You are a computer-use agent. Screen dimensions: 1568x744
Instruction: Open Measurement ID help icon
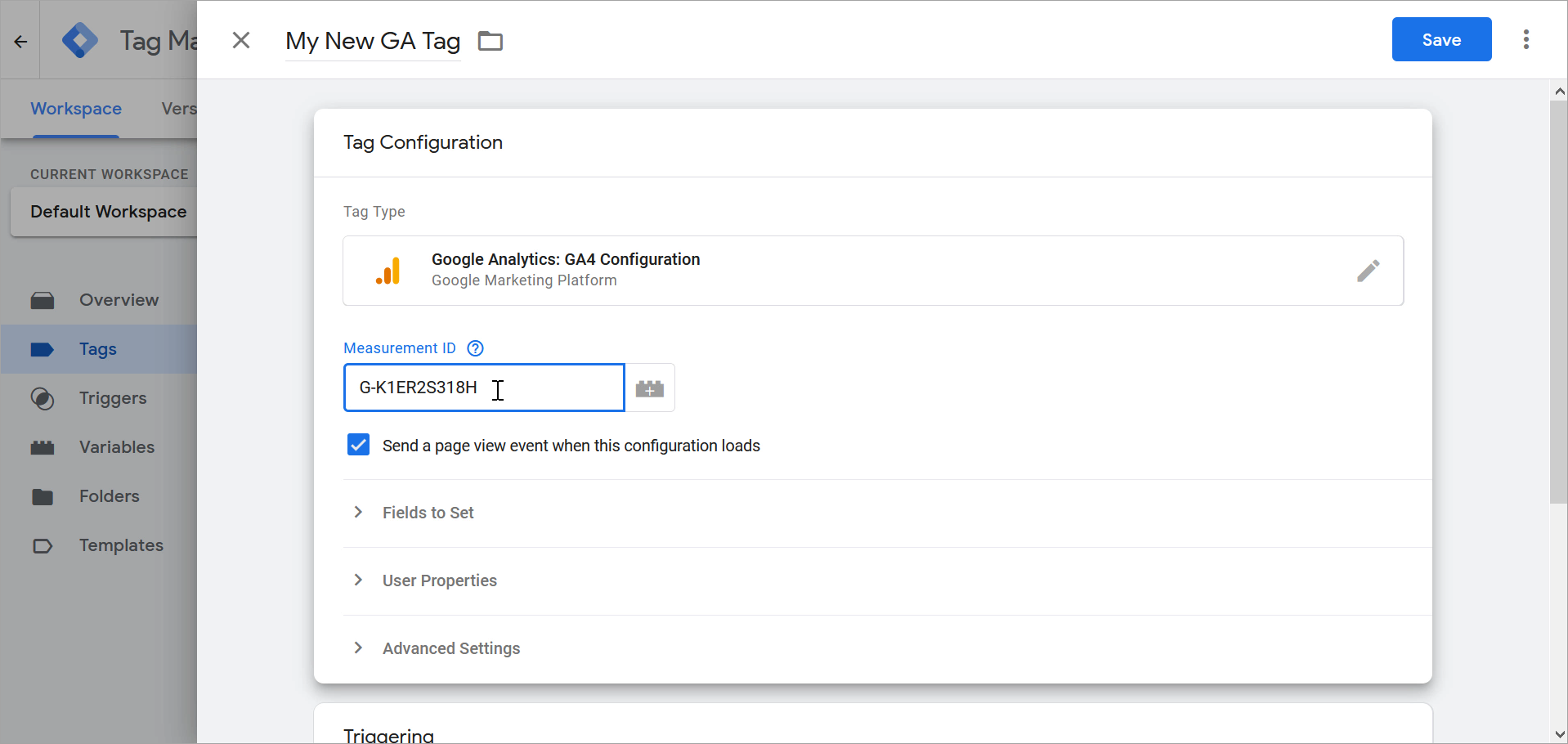(475, 348)
